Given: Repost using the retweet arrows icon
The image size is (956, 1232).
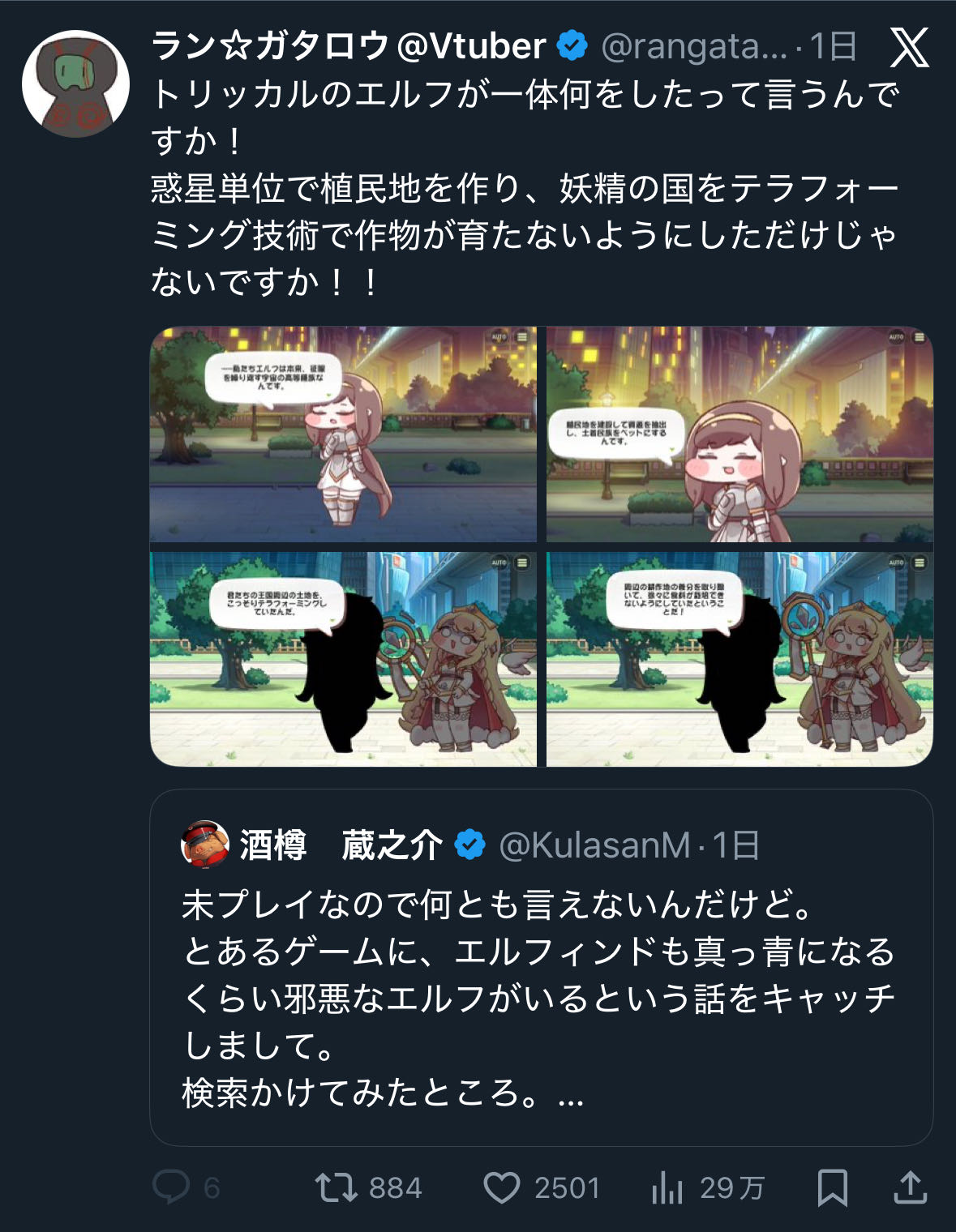Looking at the screenshot, I should 336,1187.
